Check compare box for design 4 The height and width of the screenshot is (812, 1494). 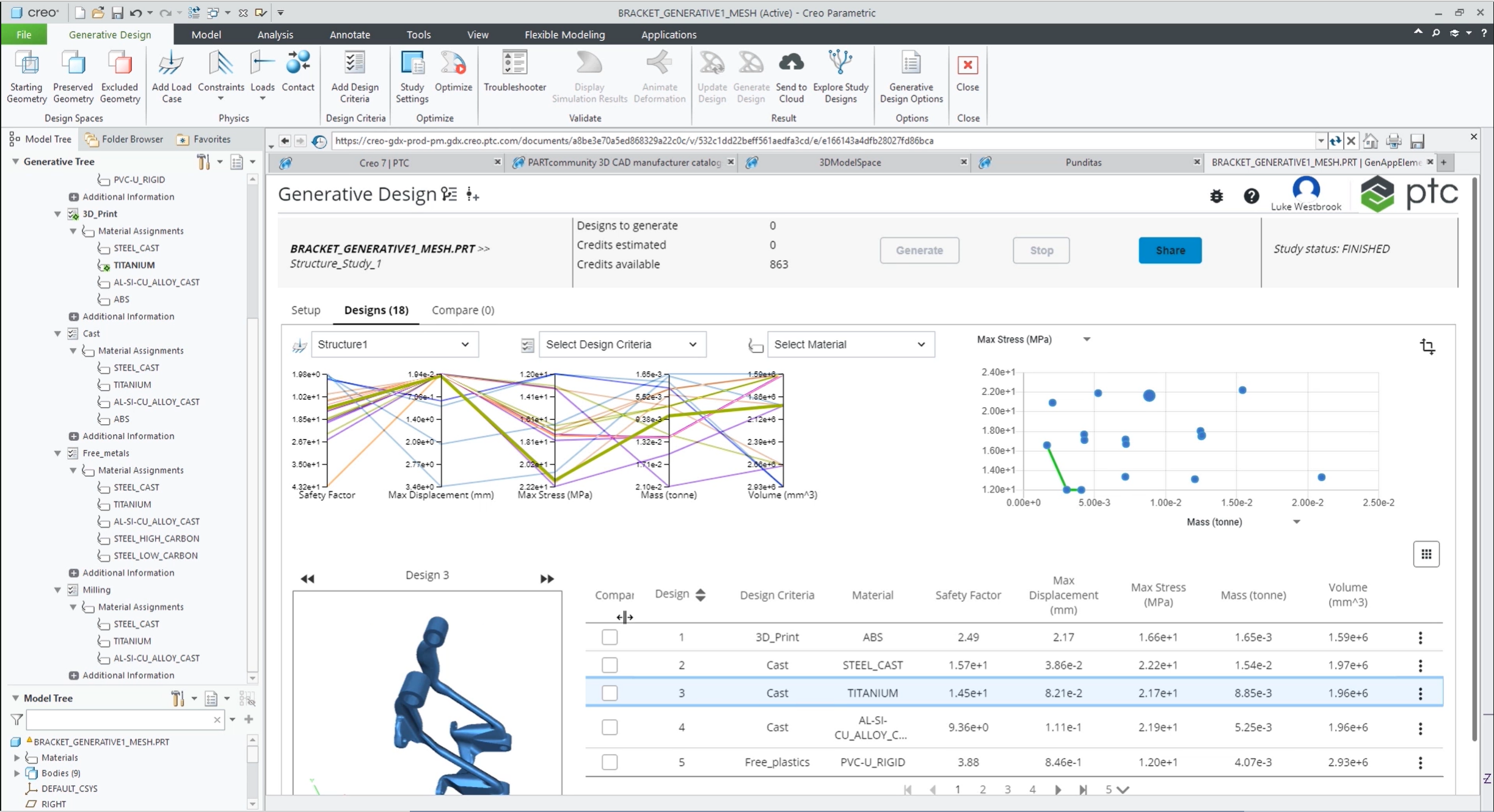[x=609, y=727]
